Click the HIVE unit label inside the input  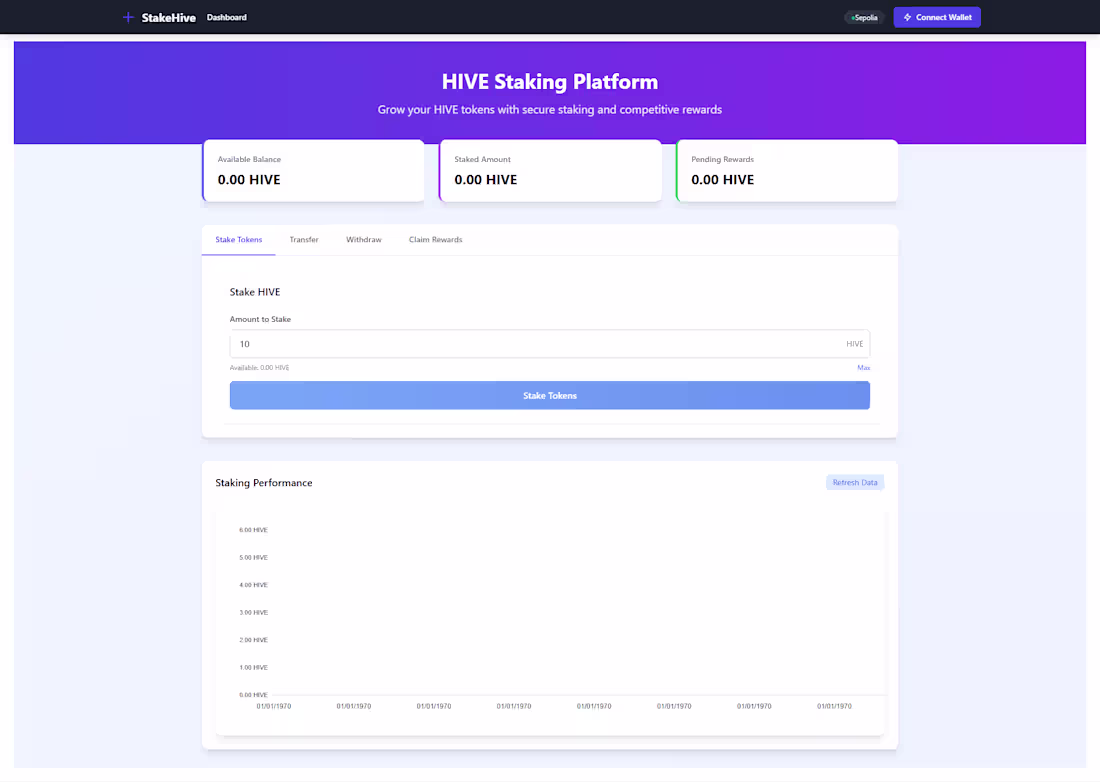[854, 343]
